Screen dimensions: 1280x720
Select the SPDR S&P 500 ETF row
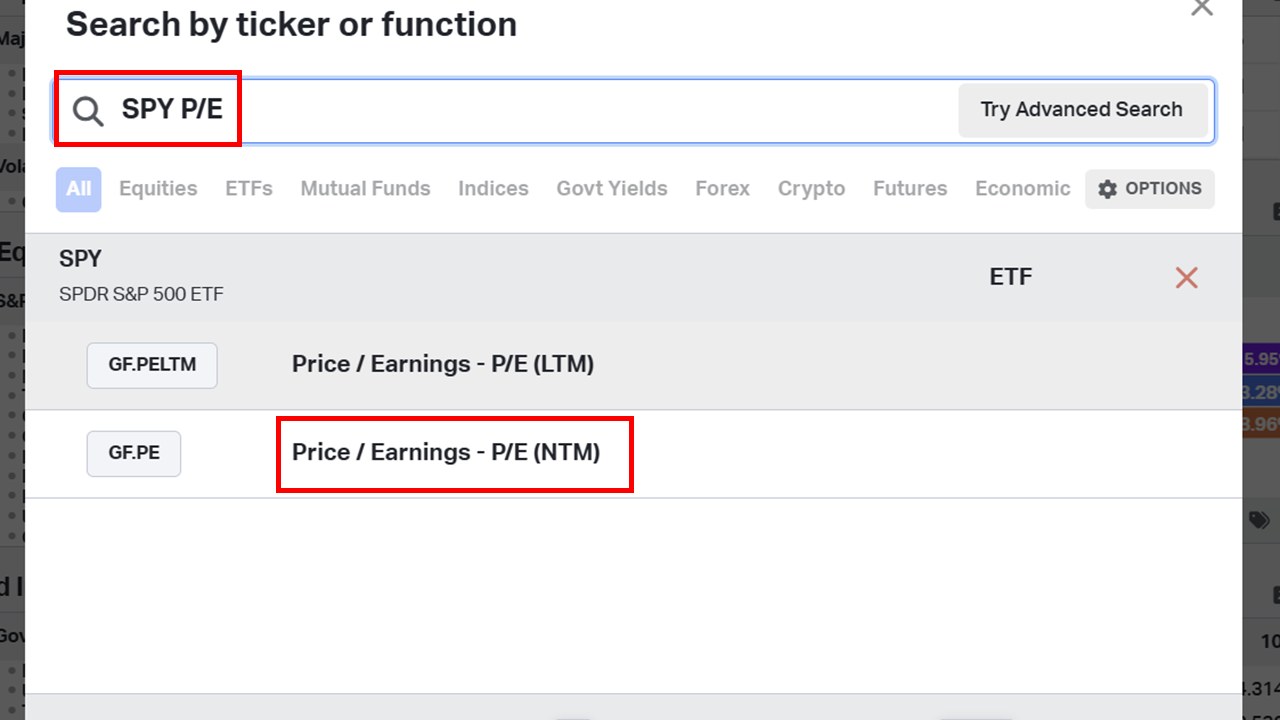pyautogui.click(x=634, y=278)
